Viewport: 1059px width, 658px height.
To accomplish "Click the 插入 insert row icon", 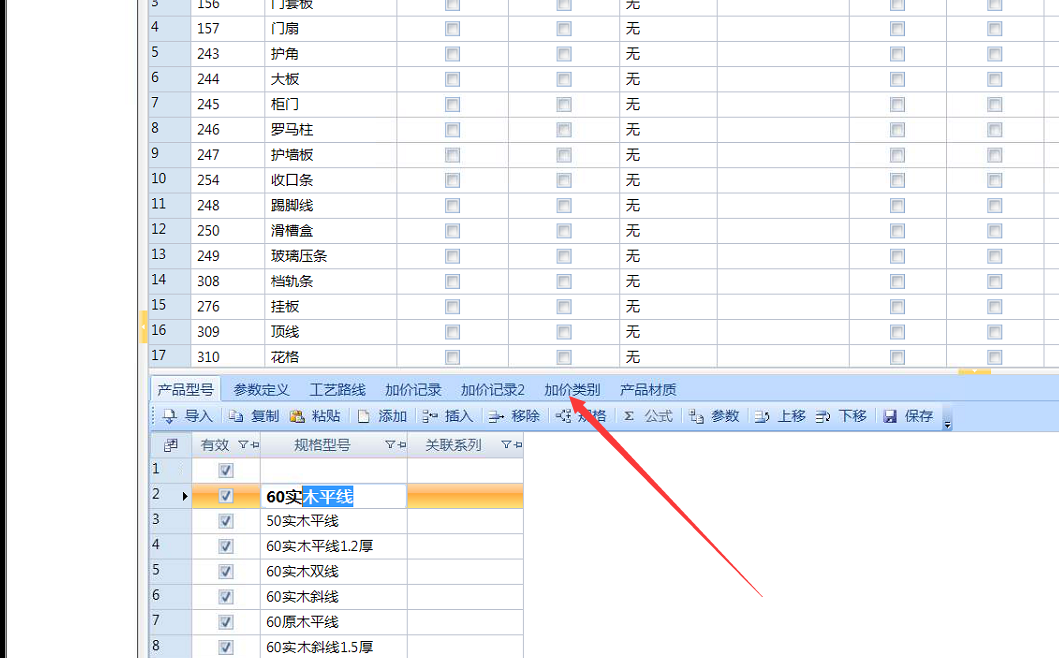I will [x=430, y=416].
